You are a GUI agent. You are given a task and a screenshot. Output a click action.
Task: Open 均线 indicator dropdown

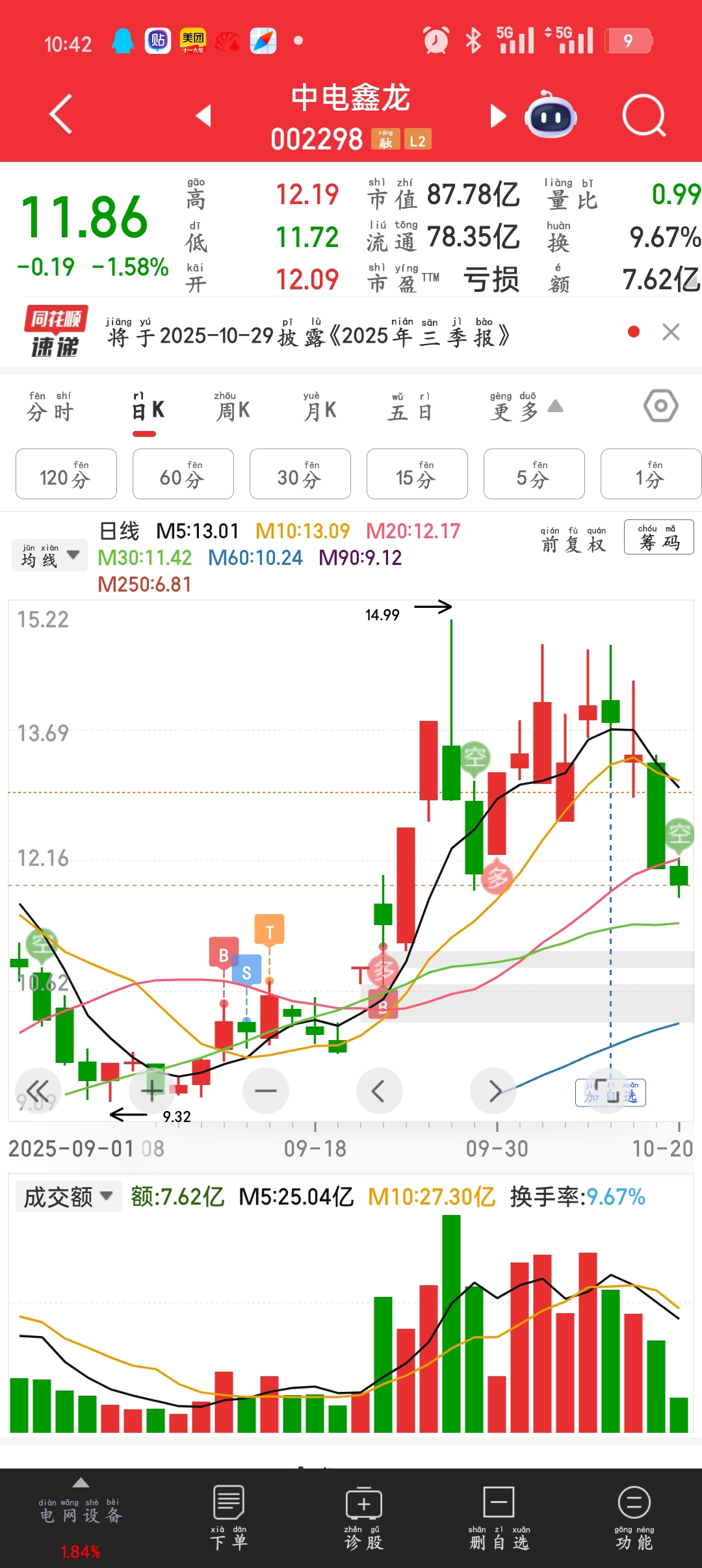49,556
